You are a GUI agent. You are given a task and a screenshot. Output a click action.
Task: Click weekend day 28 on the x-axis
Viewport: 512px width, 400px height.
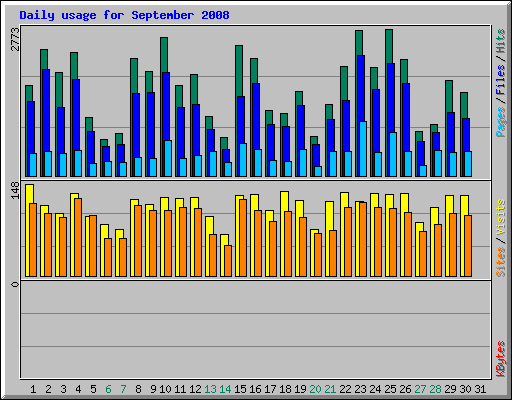click(435, 389)
